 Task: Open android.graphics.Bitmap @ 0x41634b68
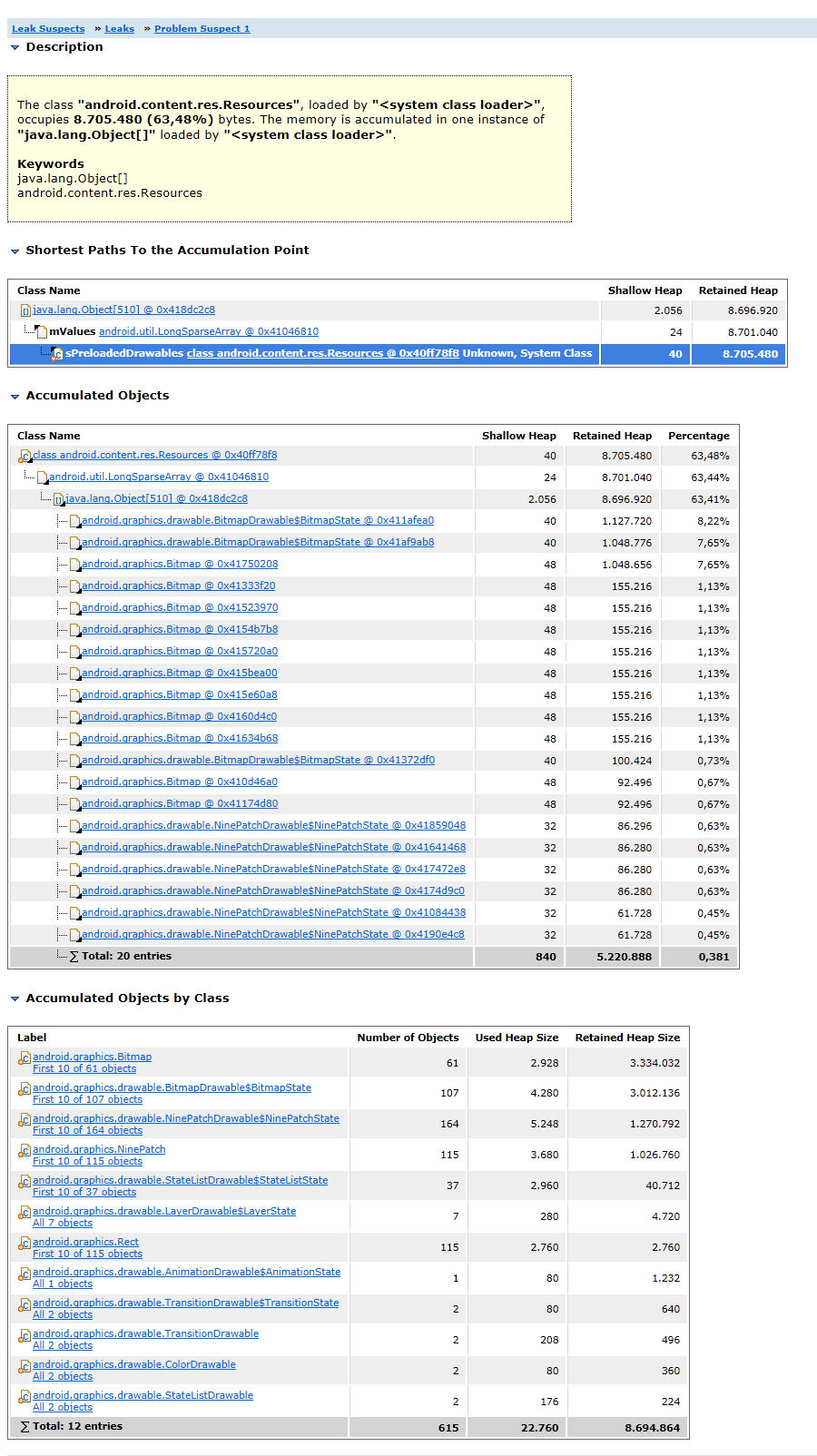pyautogui.click(x=180, y=738)
